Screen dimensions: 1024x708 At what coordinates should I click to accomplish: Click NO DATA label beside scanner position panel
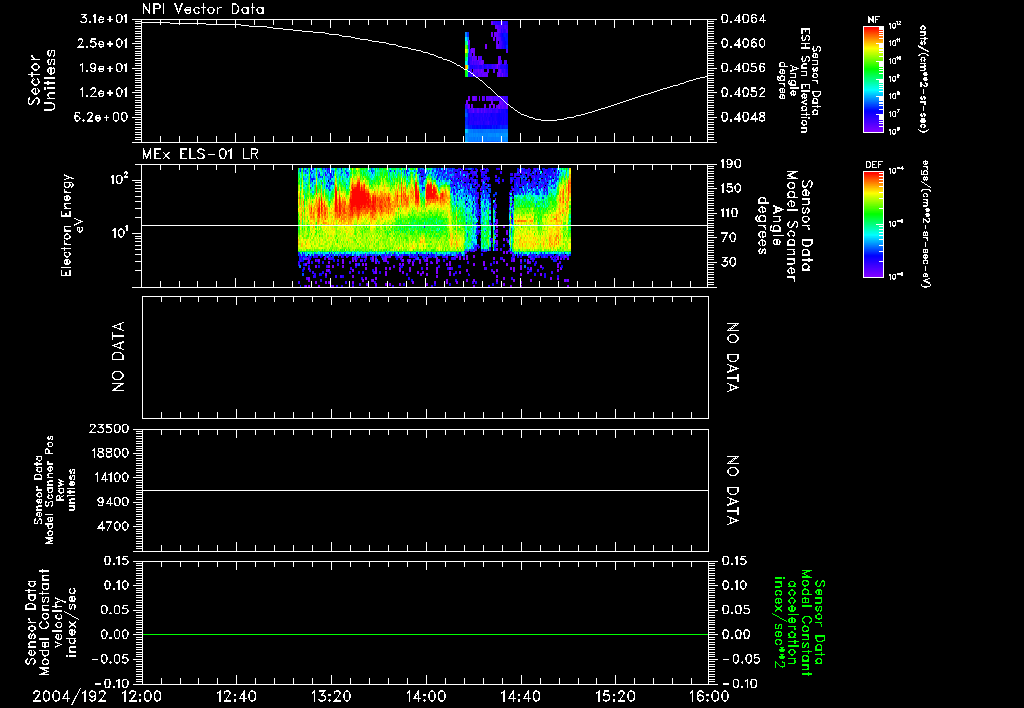click(732, 491)
